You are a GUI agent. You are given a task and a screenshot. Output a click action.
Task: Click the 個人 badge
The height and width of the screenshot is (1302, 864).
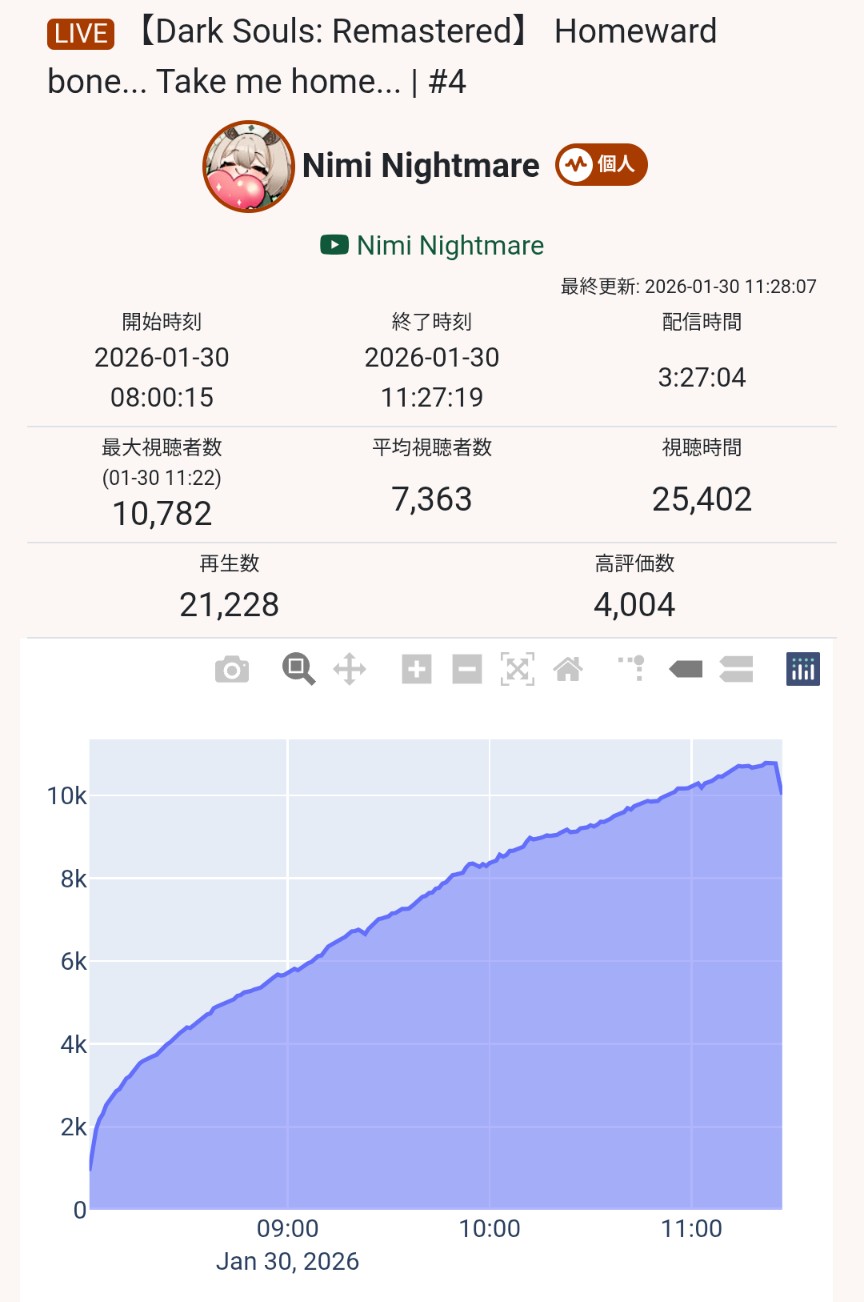(602, 165)
